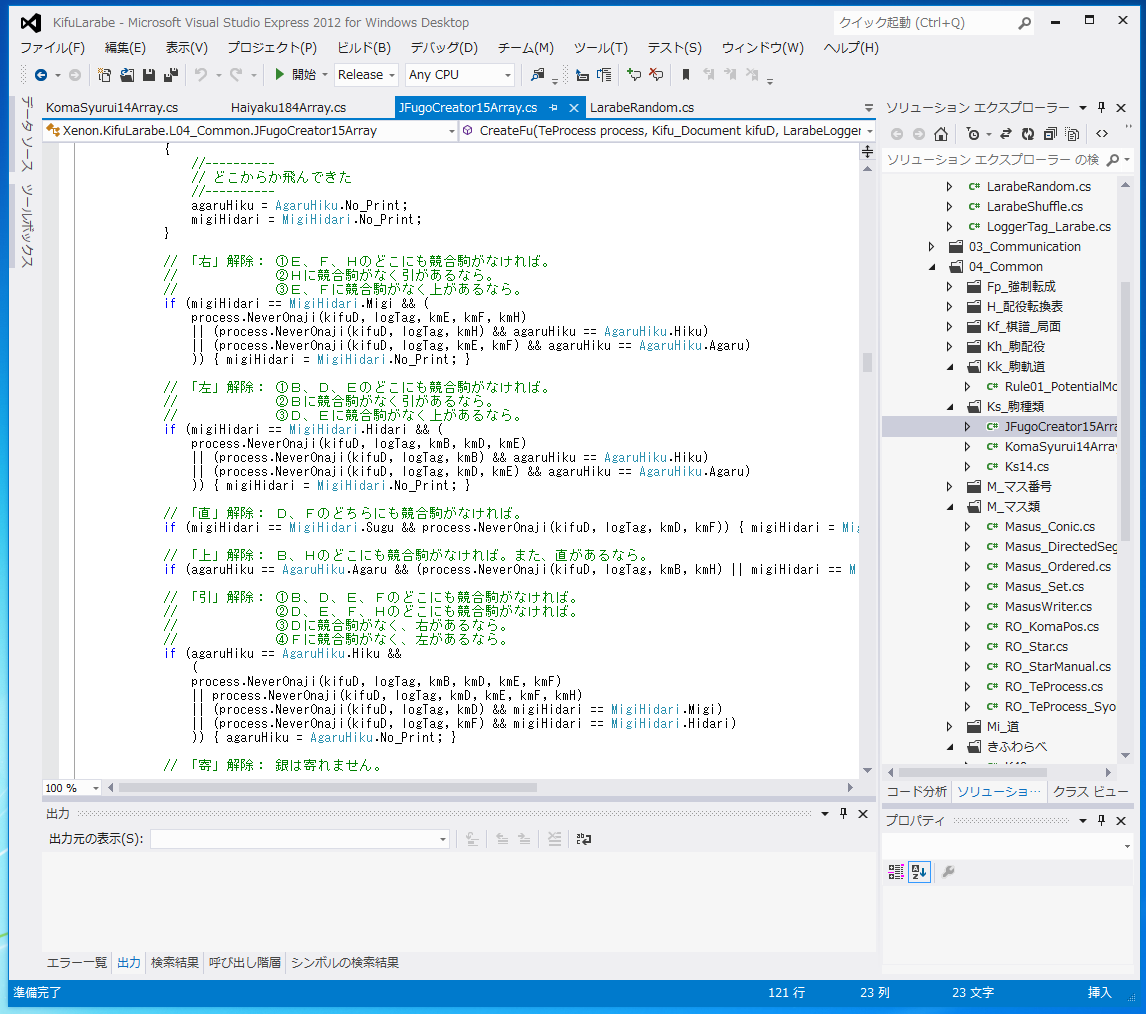The height and width of the screenshot is (1014, 1146).
Task: Click the View Code icon in Solution Explorer
Action: click(x=1102, y=134)
